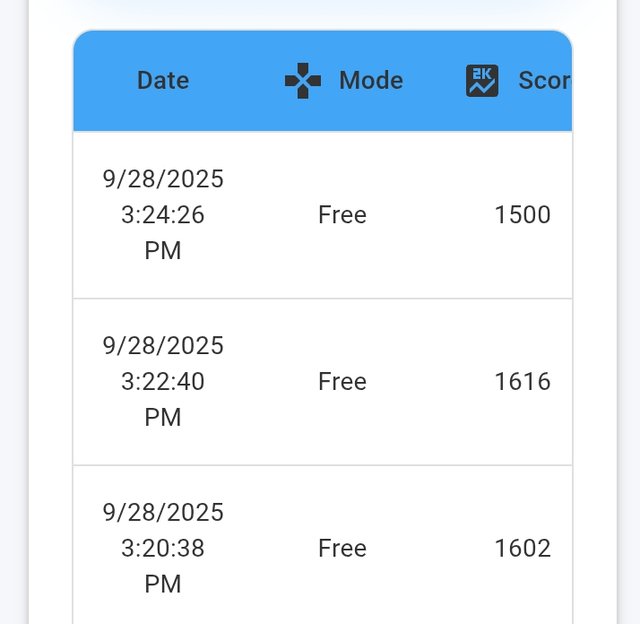Click the score value 1602
This screenshot has width=640, height=624.
[x=522, y=548]
